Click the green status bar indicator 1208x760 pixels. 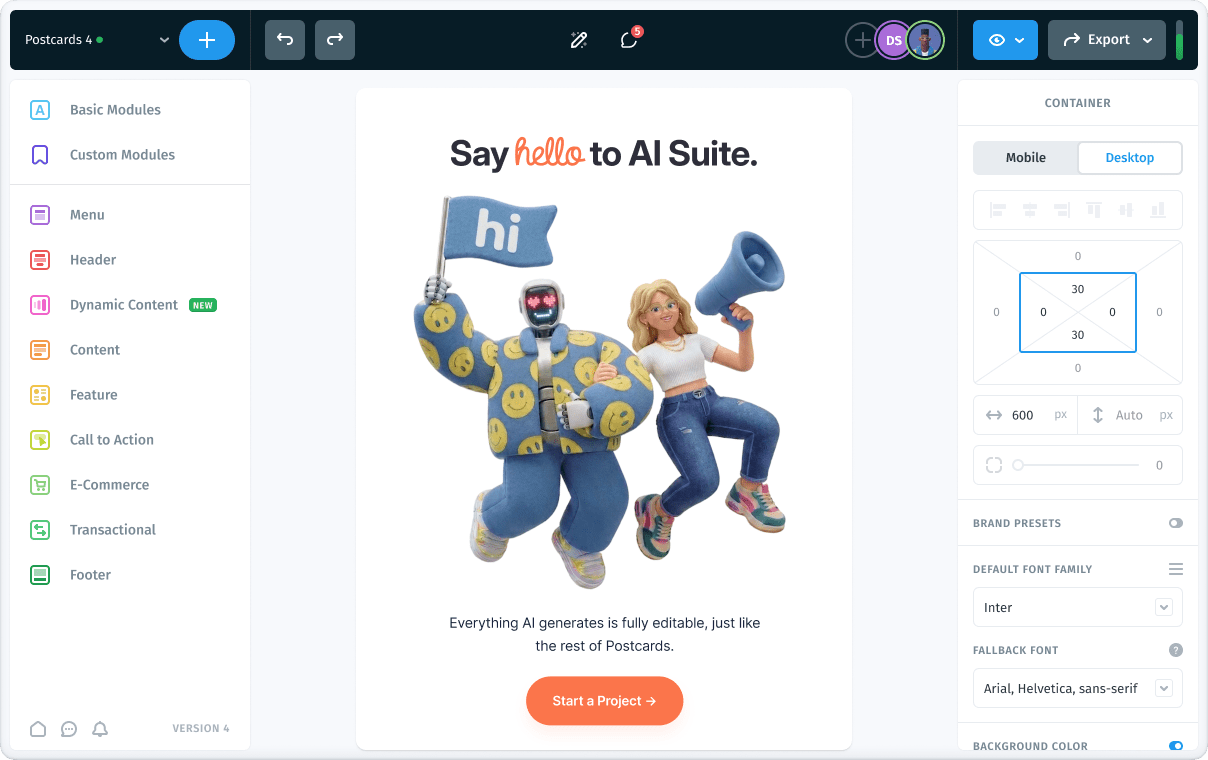(x=1180, y=40)
